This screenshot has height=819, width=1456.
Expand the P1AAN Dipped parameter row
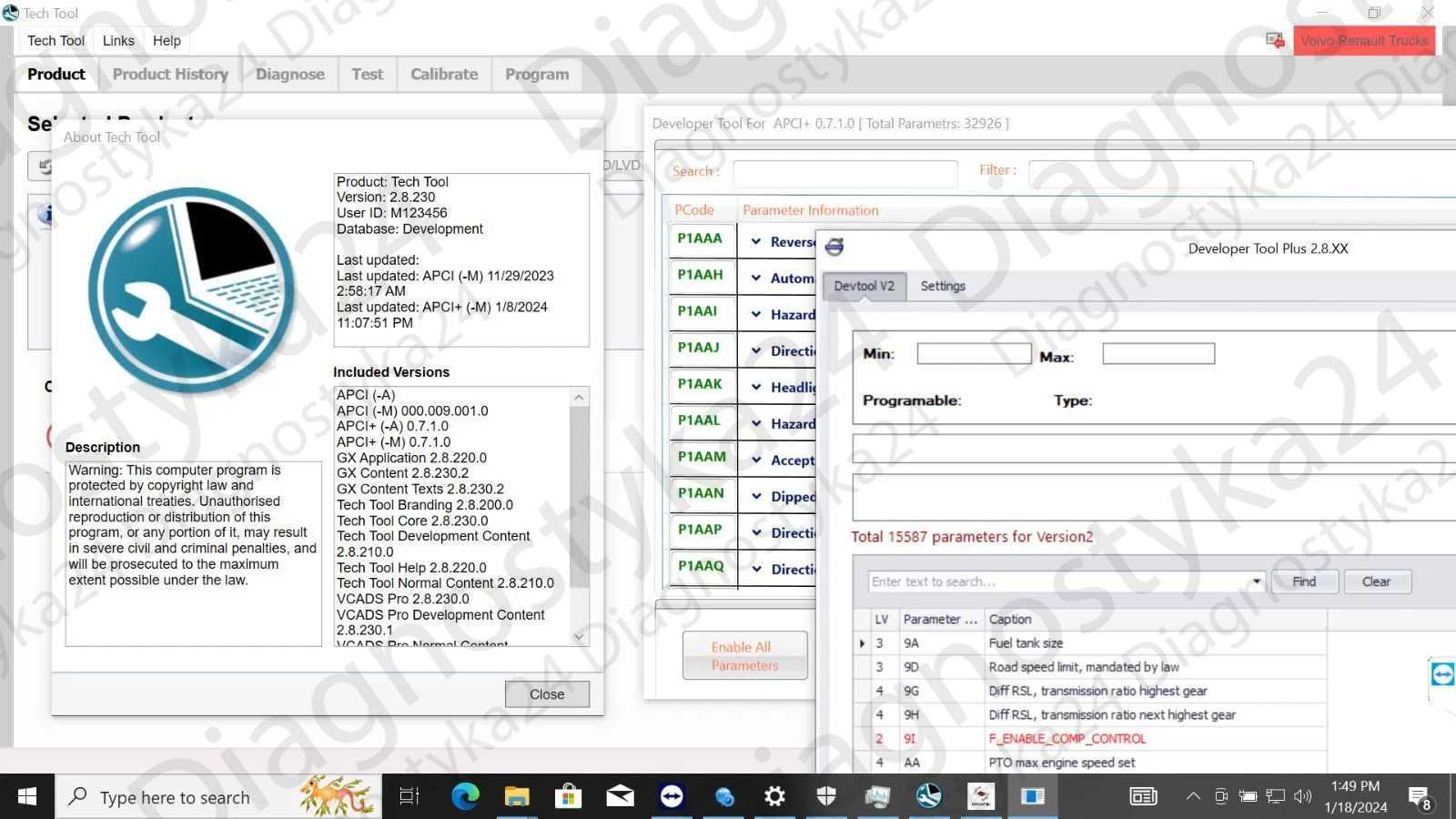tap(756, 496)
